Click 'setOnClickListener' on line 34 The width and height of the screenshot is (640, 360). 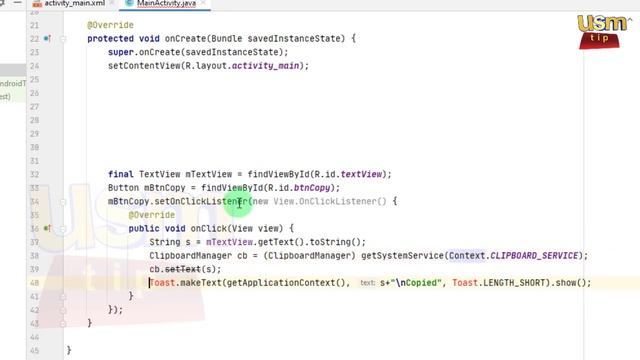pyautogui.click(x=201, y=201)
